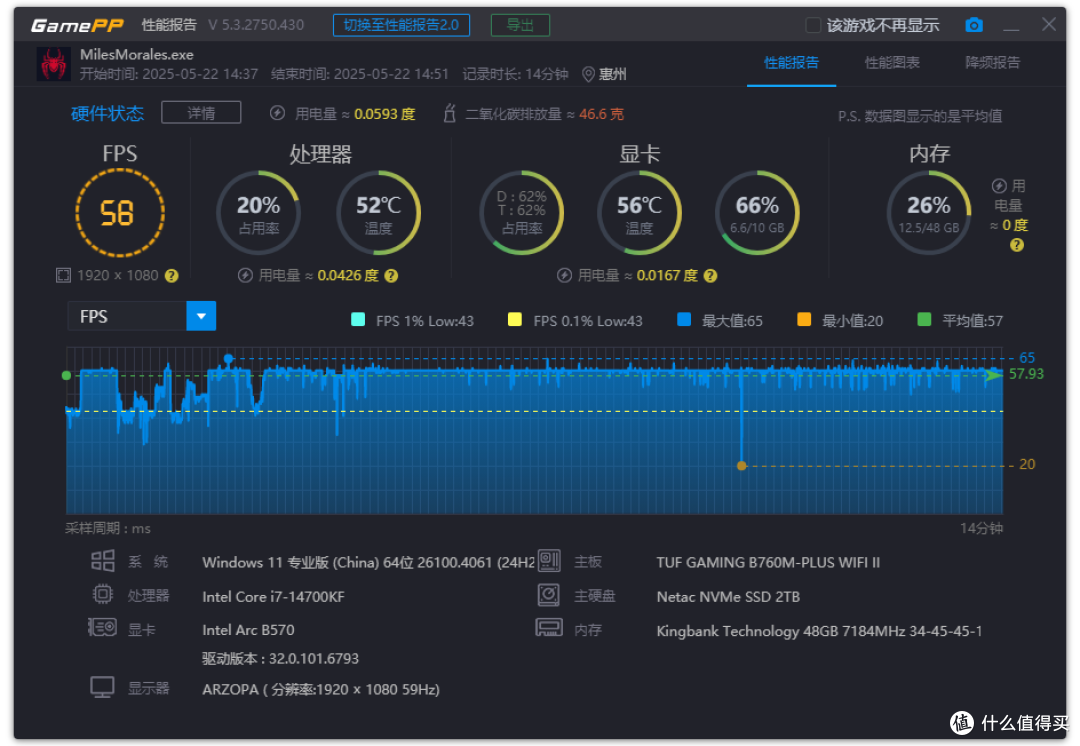Screen dimensions: 1080x746
Task: Click the CO2 emission bottle icon
Action: pyautogui.click(x=449, y=113)
